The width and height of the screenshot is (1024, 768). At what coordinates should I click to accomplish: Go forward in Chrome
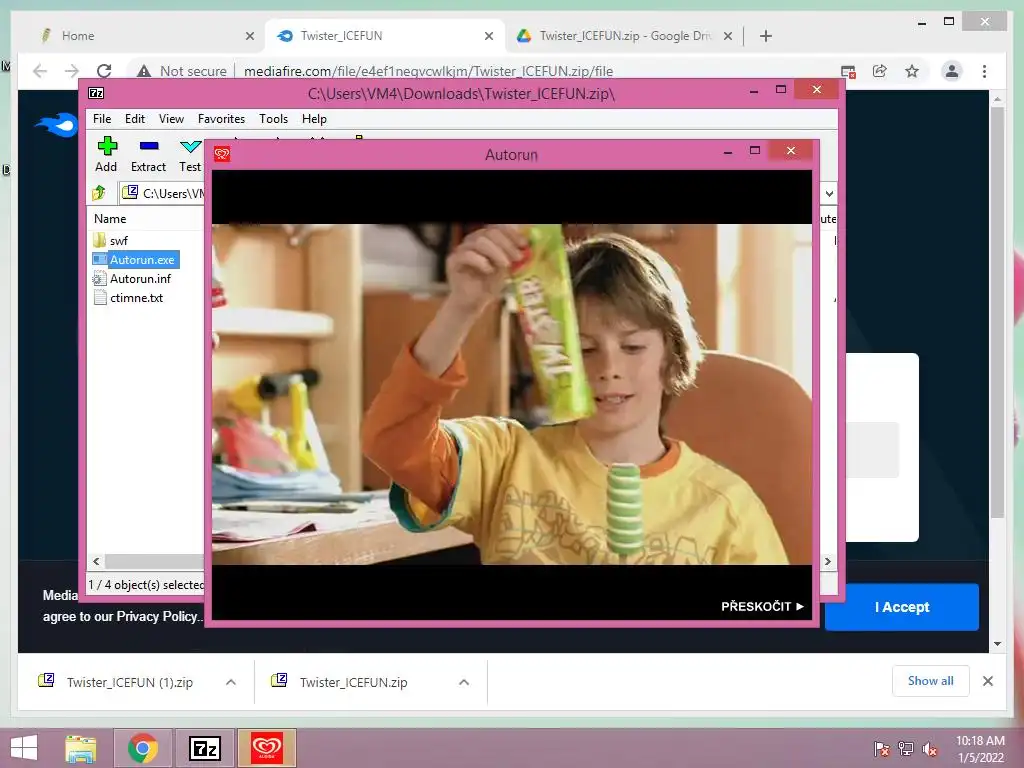tap(72, 71)
